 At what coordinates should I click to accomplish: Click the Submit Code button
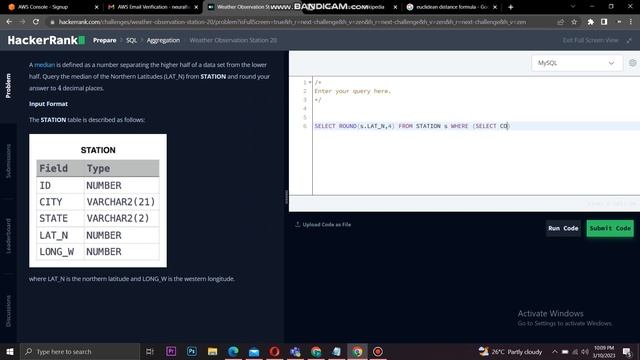pyautogui.click(x=610, y=228)
